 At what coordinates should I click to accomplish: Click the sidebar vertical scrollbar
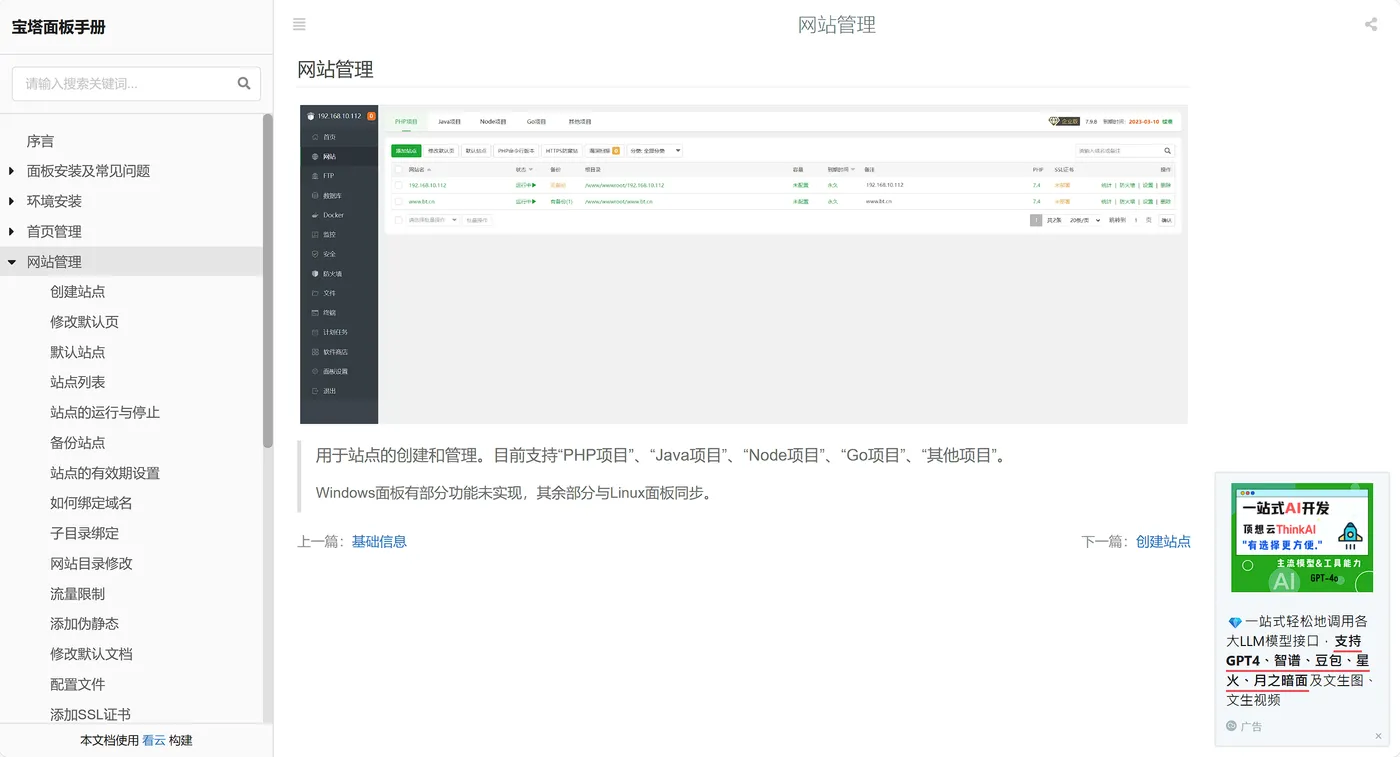[x=268, y=280]
